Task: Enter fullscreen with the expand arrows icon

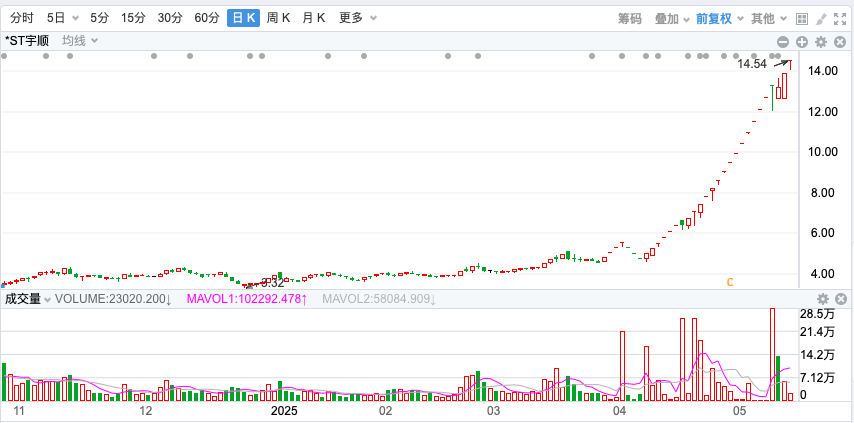Action: [840, 19]
